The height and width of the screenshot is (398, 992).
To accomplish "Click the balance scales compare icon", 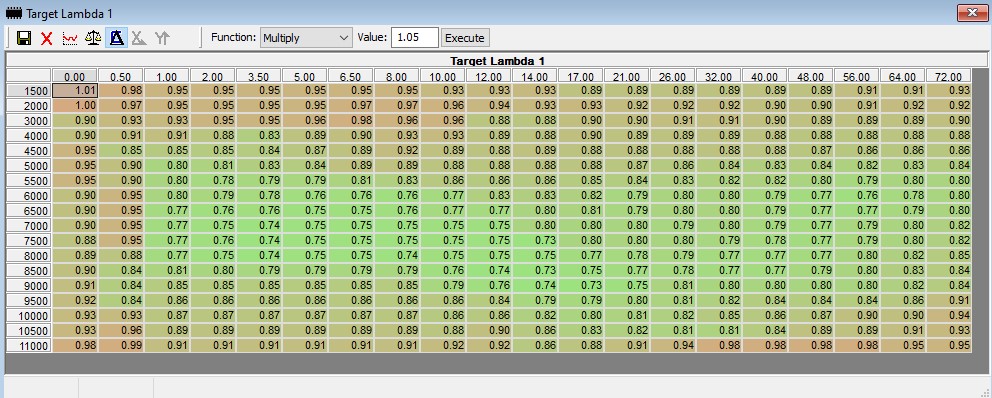I will point(93,38).
